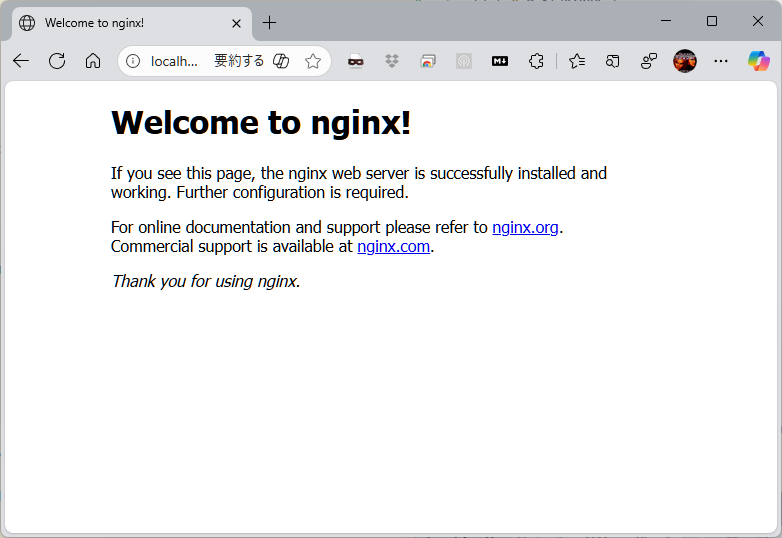View site information for localhost
782x538 pixels.
coord(133,61)
